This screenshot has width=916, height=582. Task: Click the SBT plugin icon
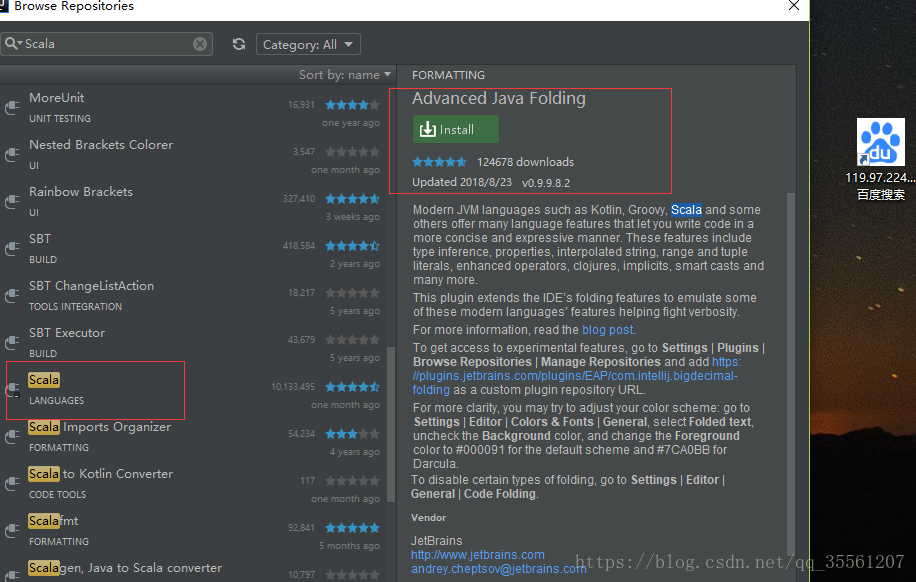(x=12, y=249)
